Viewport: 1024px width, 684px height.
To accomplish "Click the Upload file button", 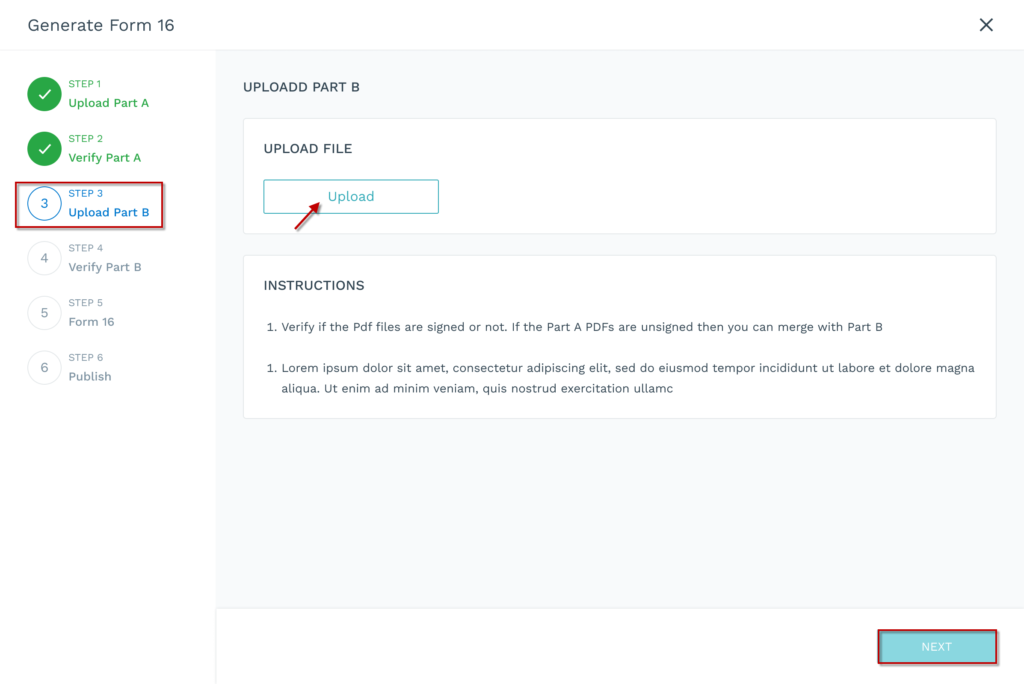I will pyautogui.click(x=350, y=196).
